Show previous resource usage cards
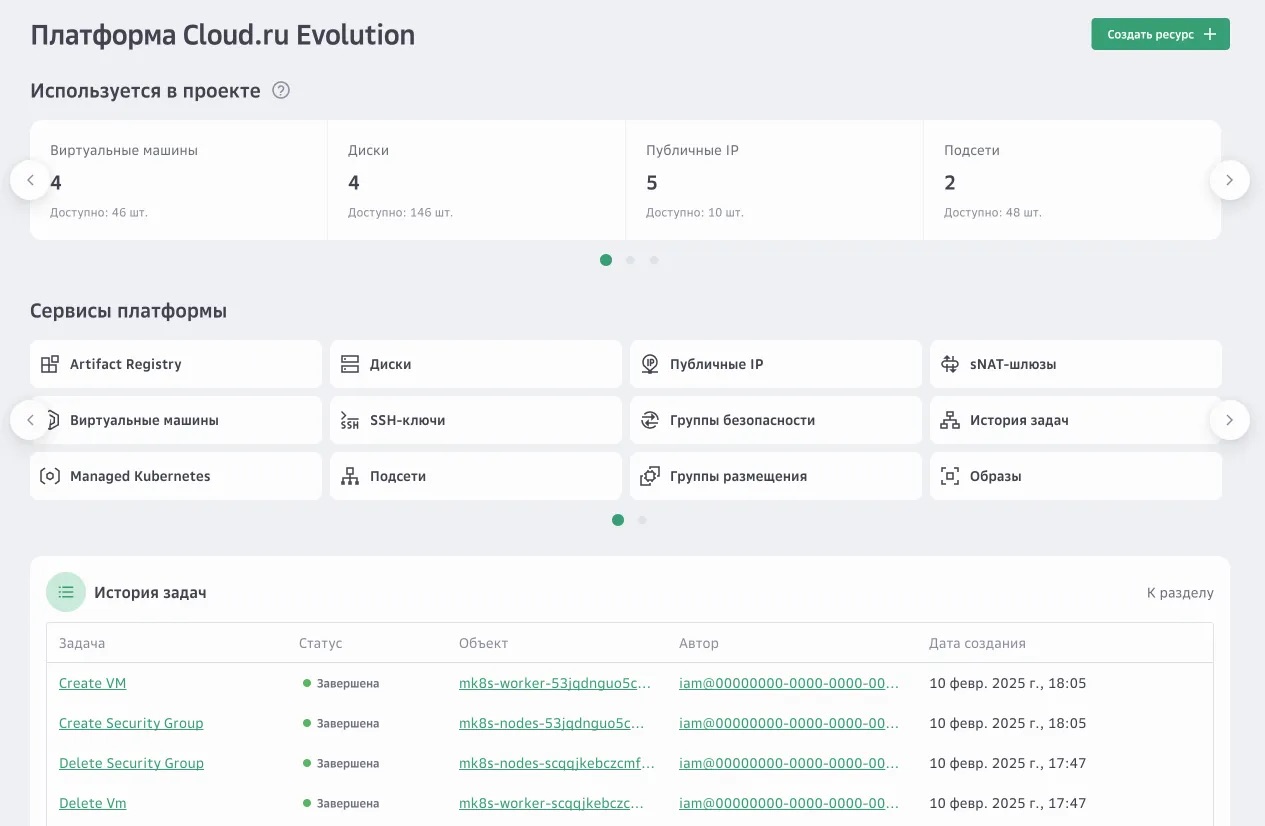This screenshot has width=1265, height=826. pyautogui.click(x=30, y=180)
